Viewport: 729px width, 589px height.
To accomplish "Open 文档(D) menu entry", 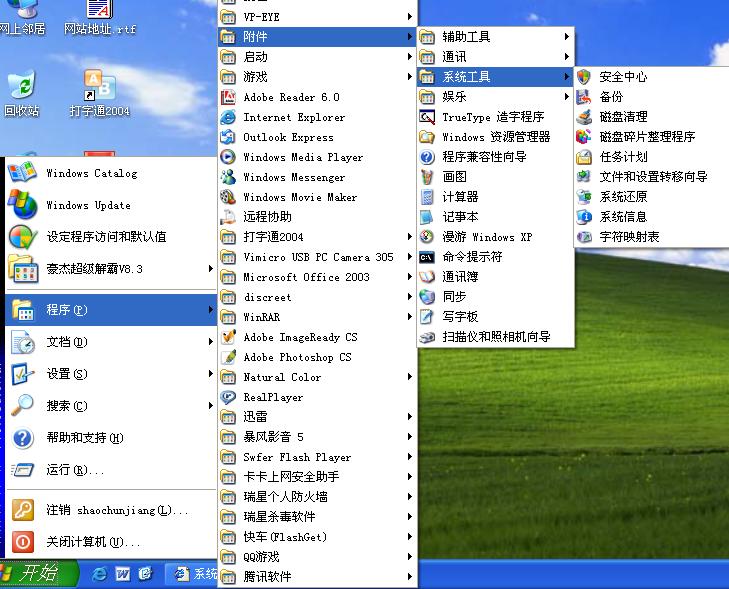I will coord(111,342).
